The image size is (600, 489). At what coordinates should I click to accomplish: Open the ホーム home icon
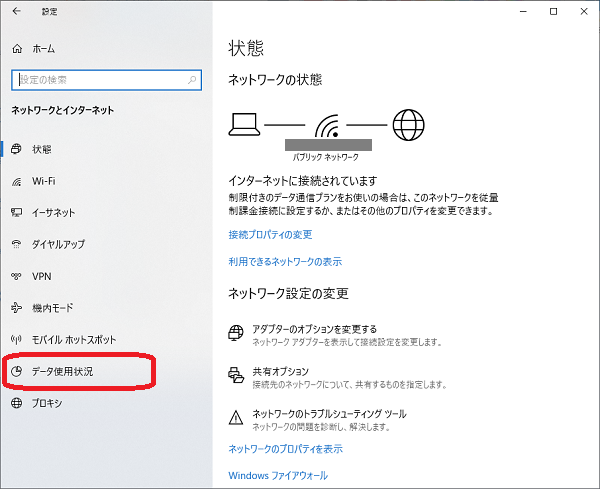coord(17,49)
